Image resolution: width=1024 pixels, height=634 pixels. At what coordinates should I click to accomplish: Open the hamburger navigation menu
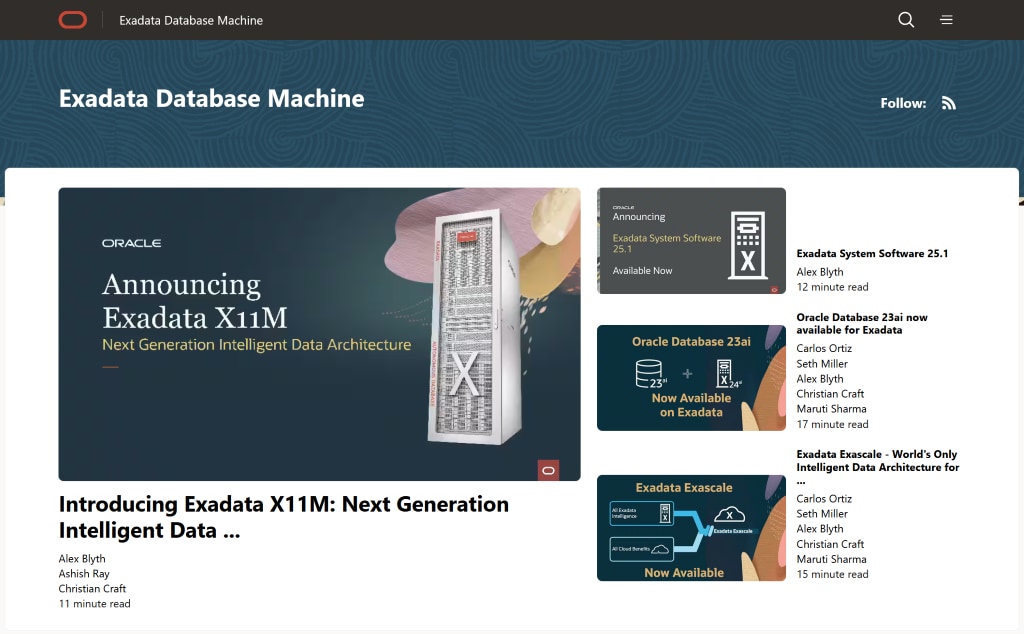(946, 19)
